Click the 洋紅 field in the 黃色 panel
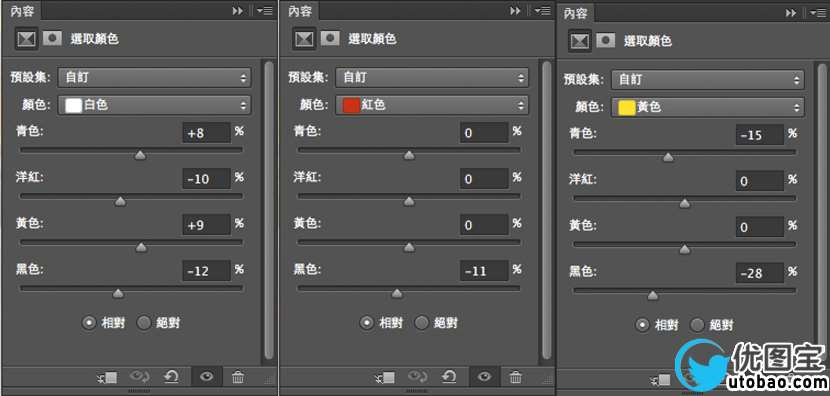 tap(760, 181)
